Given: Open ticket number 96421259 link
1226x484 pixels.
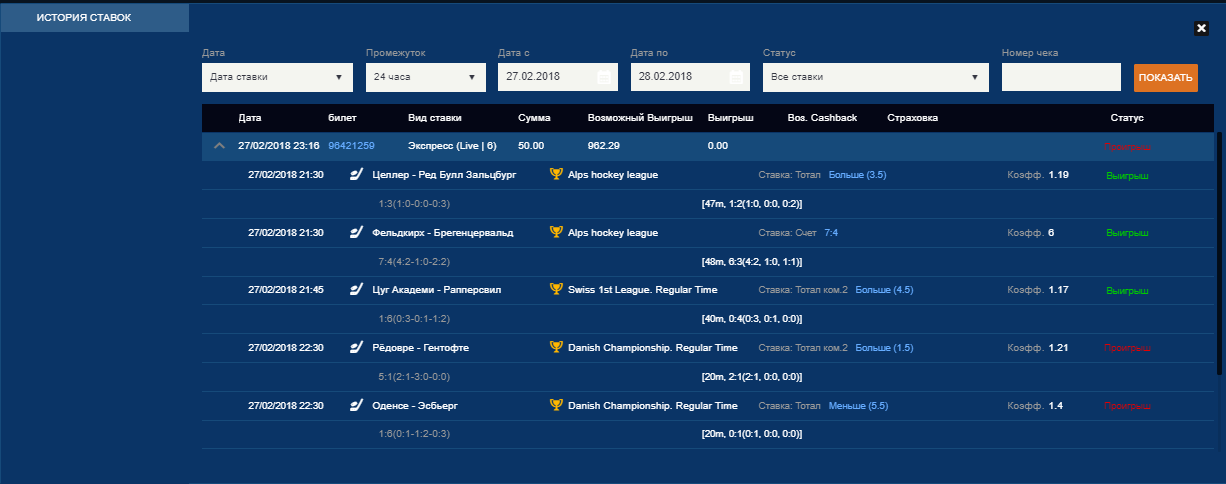Looking at the screenshot, I should pos(351,146).
